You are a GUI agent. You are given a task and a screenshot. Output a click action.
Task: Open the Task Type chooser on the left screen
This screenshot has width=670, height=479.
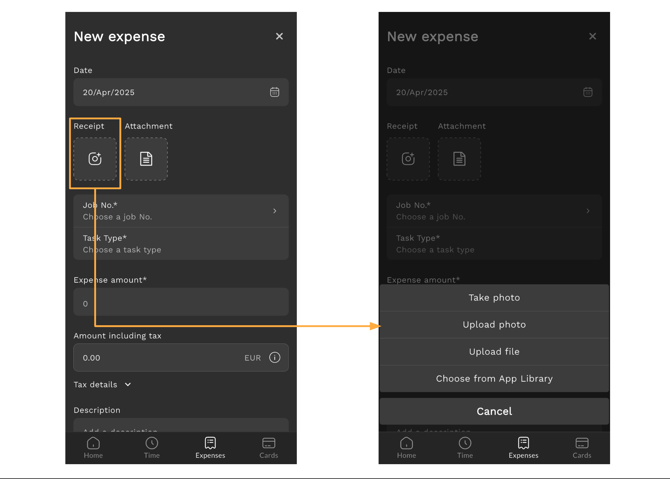[180, 244]
